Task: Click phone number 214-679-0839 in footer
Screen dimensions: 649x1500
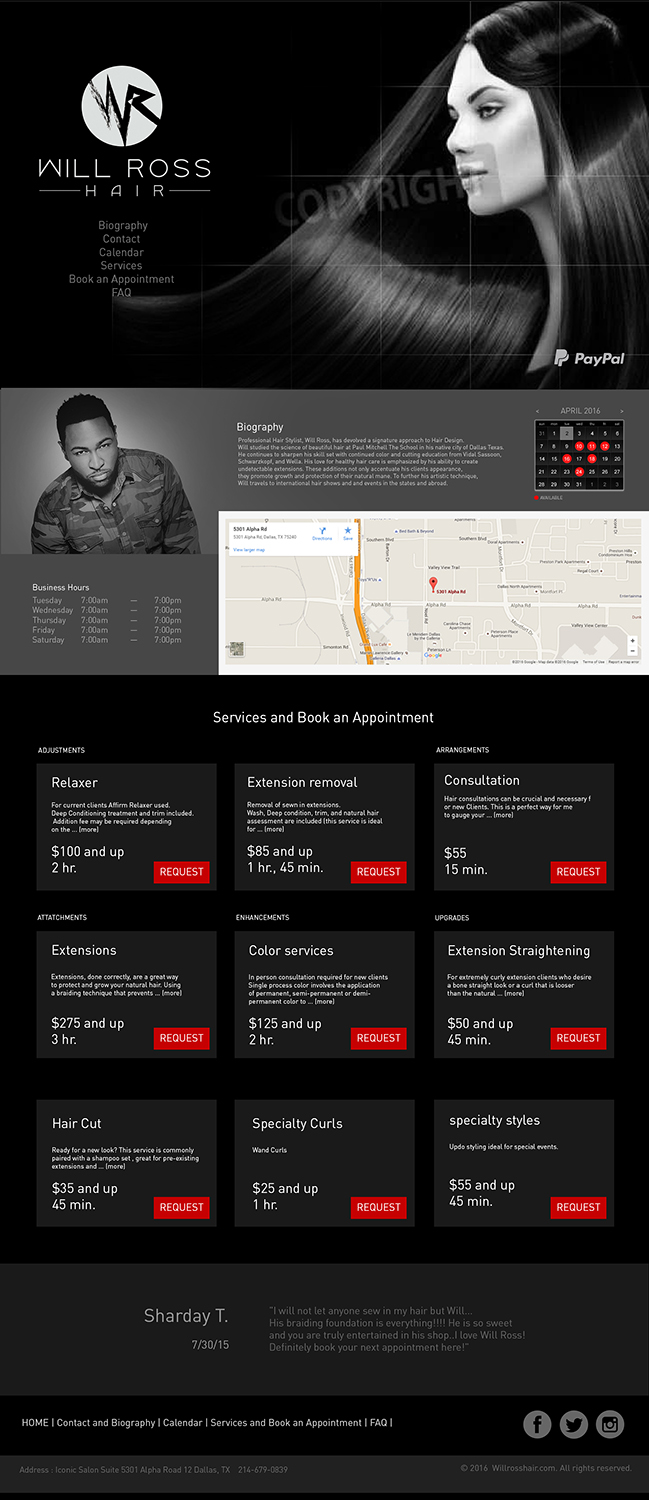Action: coord(263,1470)
